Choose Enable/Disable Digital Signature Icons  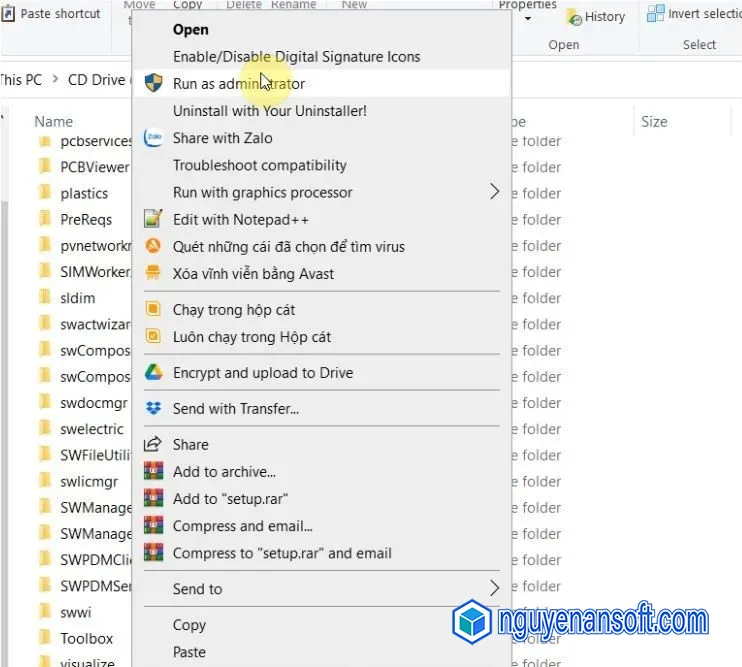pyautogui.click(x=296, y=56)
